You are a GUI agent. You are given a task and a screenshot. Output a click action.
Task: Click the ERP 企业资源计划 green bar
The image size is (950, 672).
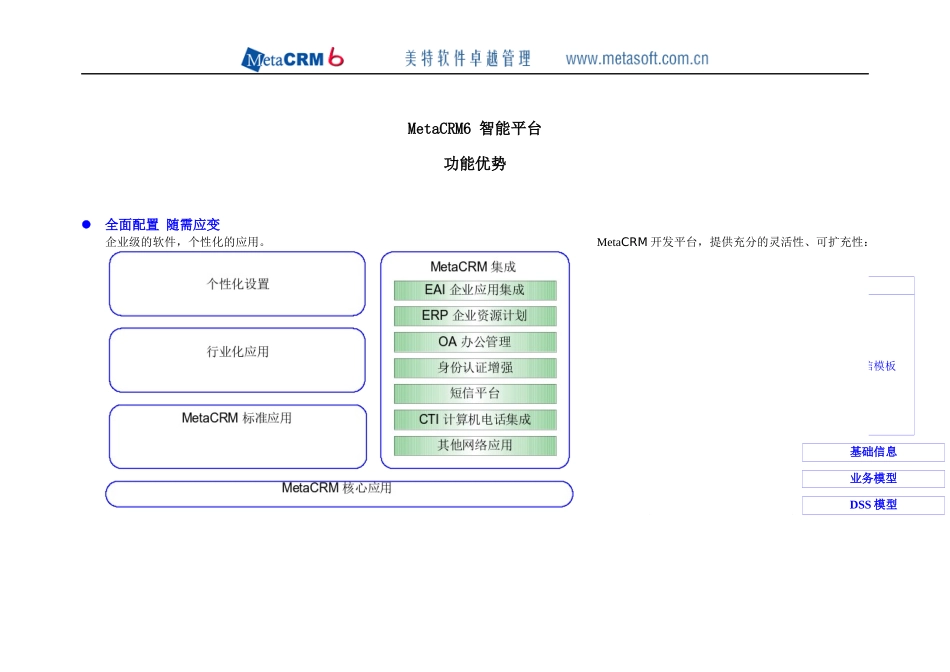475,316
